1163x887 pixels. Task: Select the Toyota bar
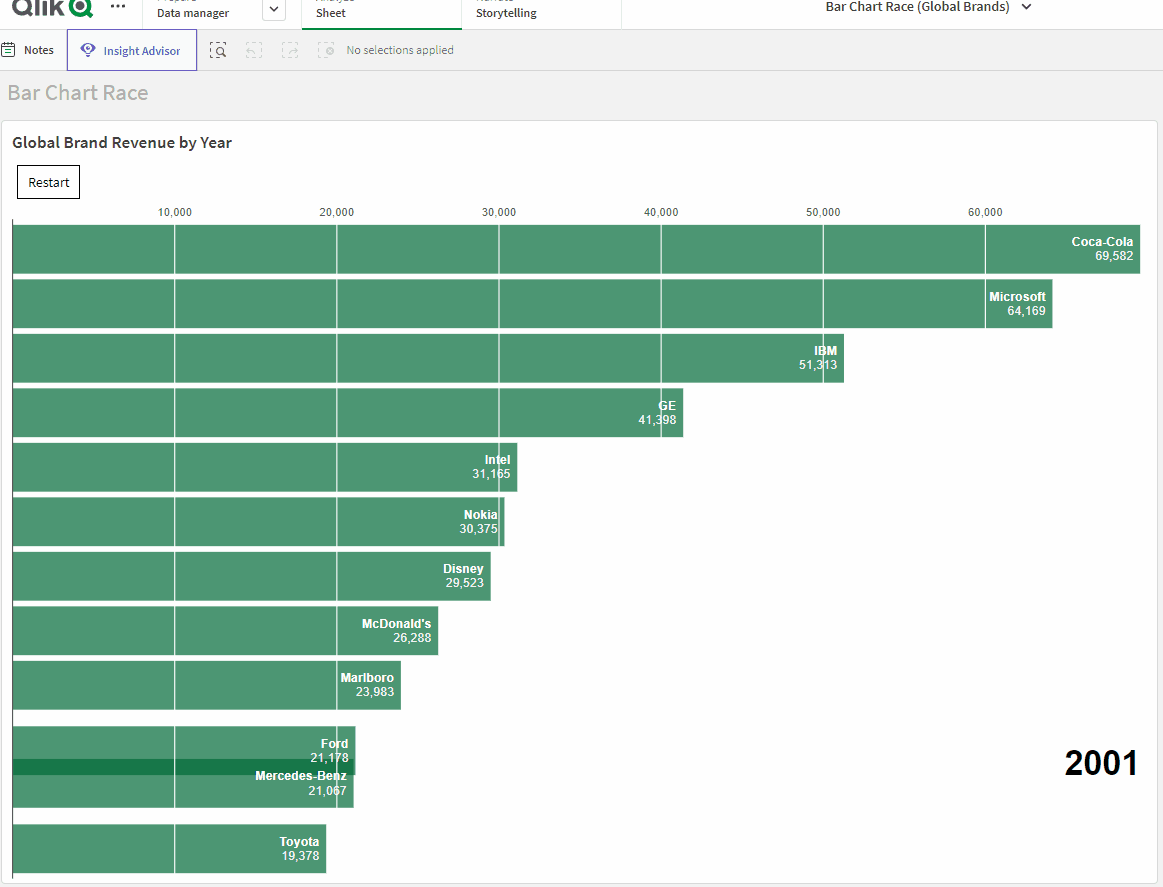(x=170, y=848)
